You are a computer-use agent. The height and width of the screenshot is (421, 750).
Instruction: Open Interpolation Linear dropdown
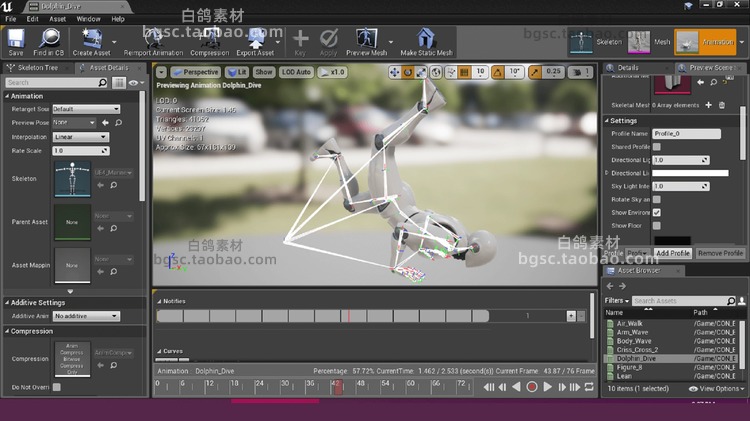pyautogui.click(x=80, y=137)
